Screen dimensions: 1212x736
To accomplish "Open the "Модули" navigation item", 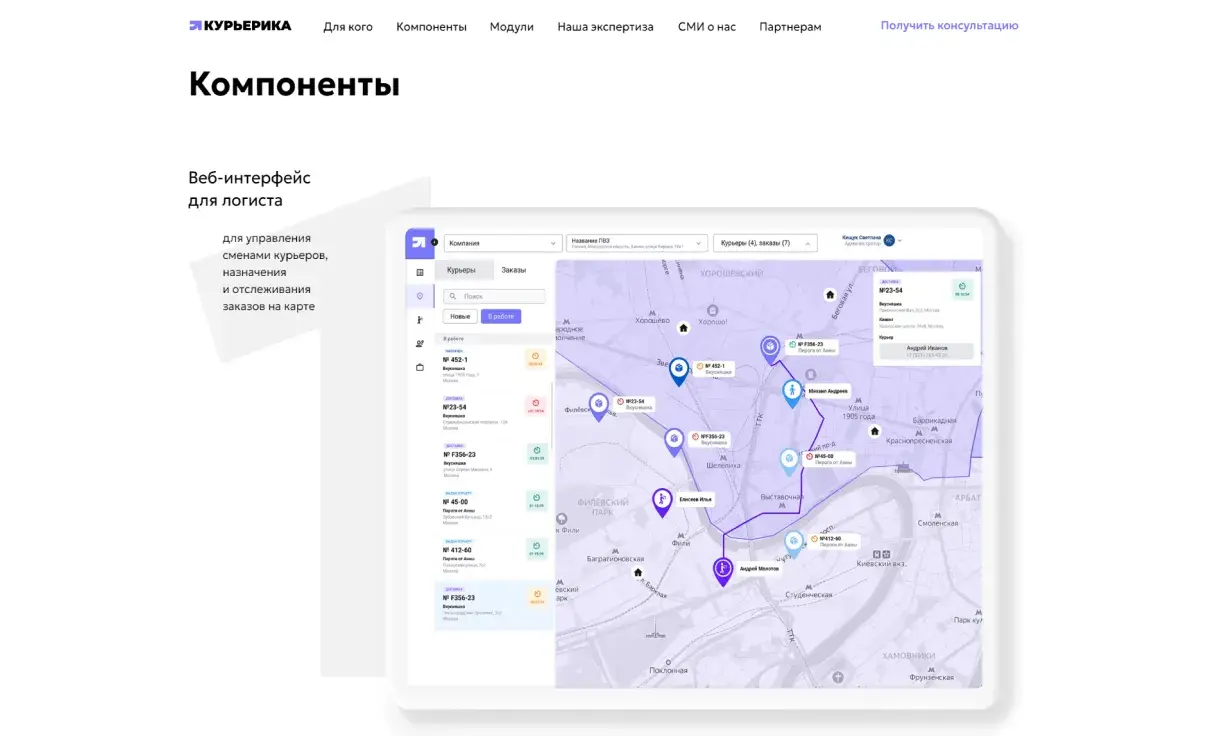I will (x=512, y=27).
